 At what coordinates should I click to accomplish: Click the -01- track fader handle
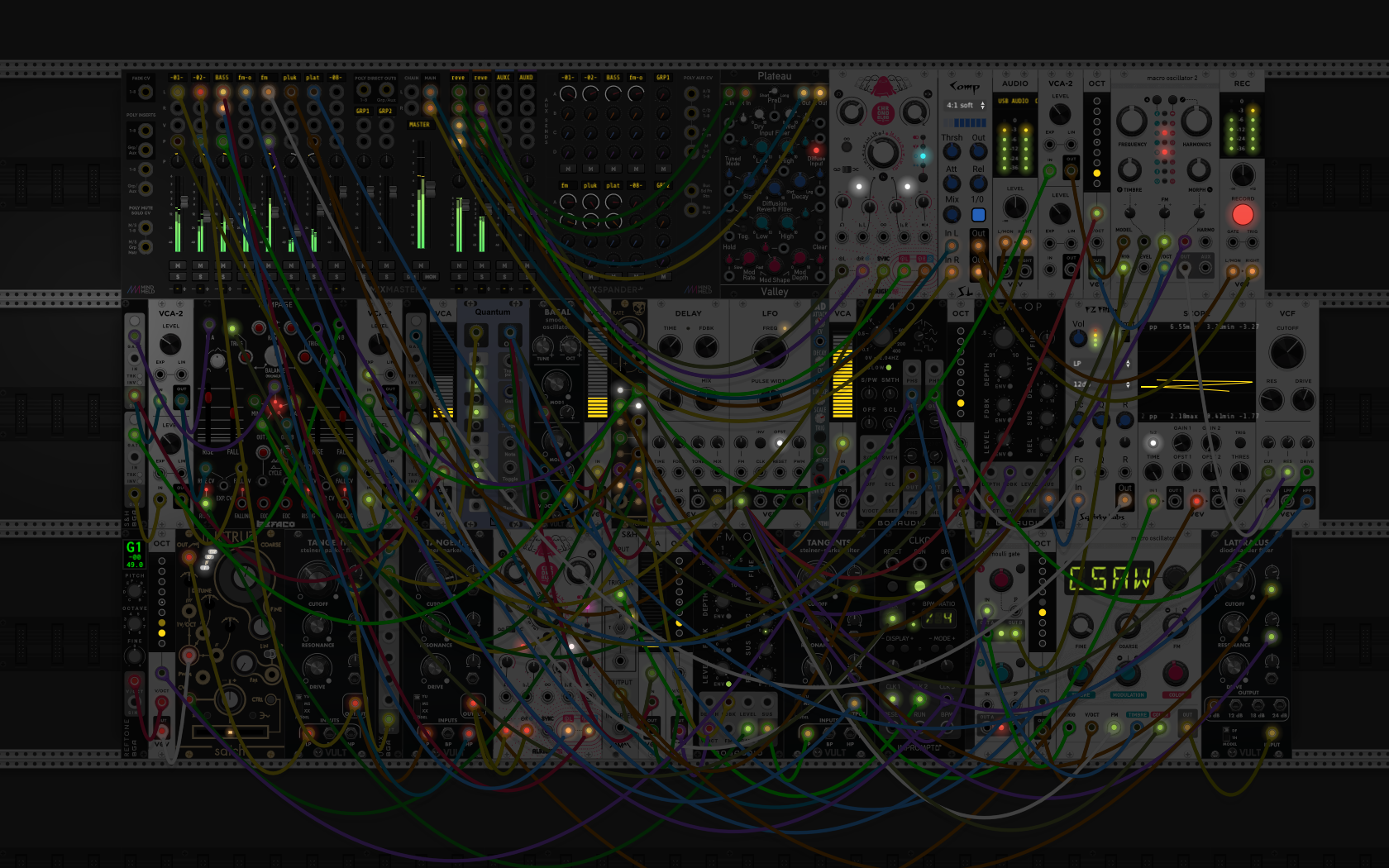(x=184, y=203)
